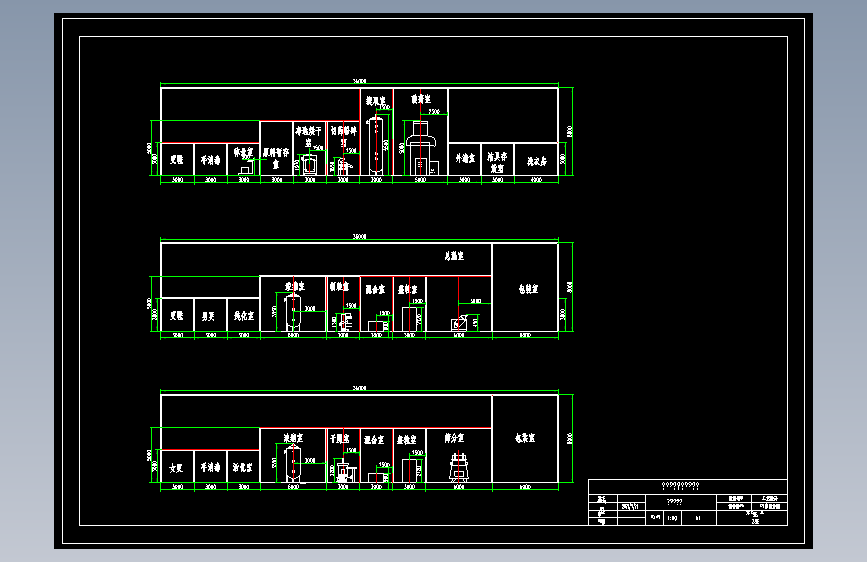867x562 pixels.
Task: Select the 混合室 label in middle section
Action: pyautogui.click(x=374, y=289)
